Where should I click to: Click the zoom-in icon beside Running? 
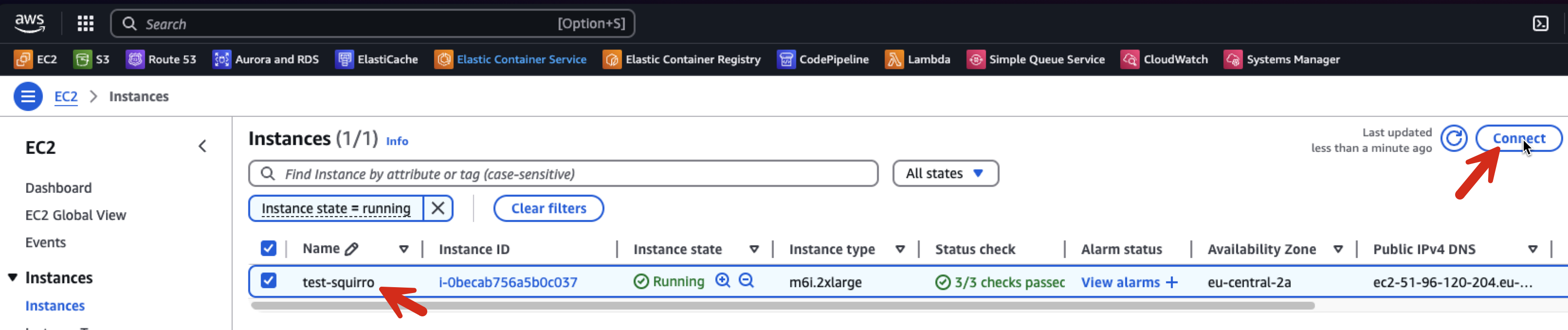[x=723, y=281]
